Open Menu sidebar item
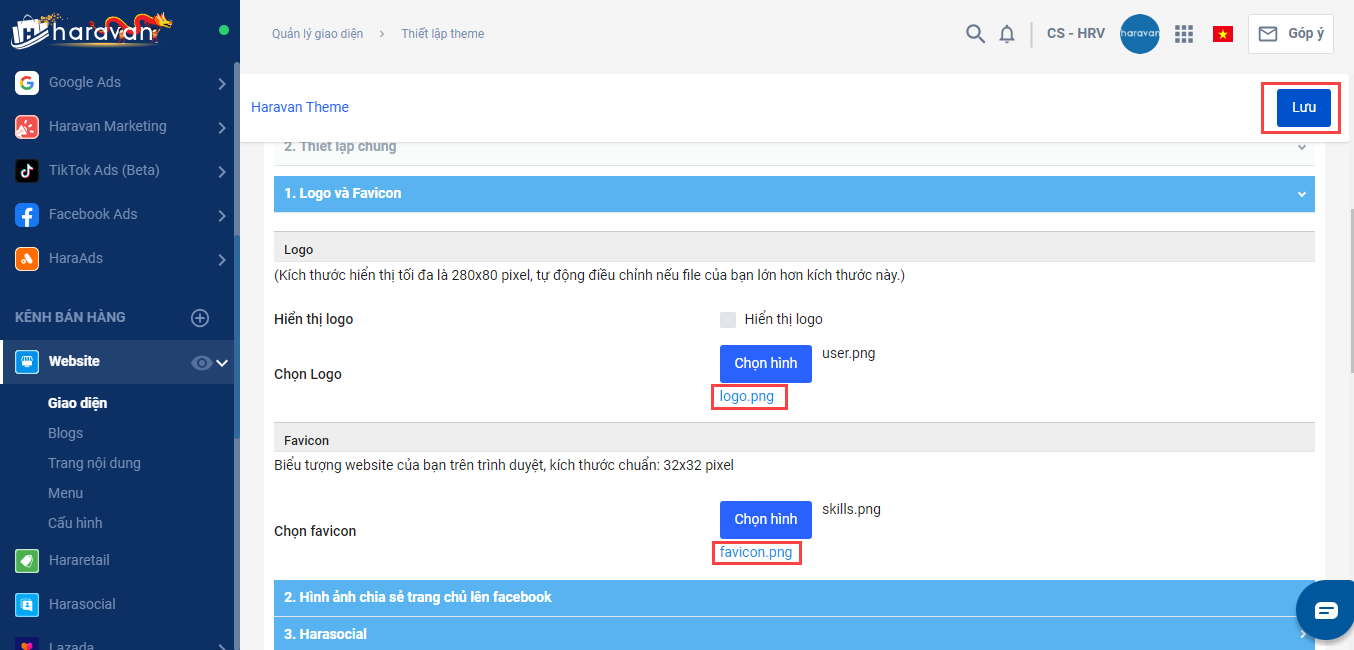The height and width of the screenshot is (650, 1354). tap(65, 493)
